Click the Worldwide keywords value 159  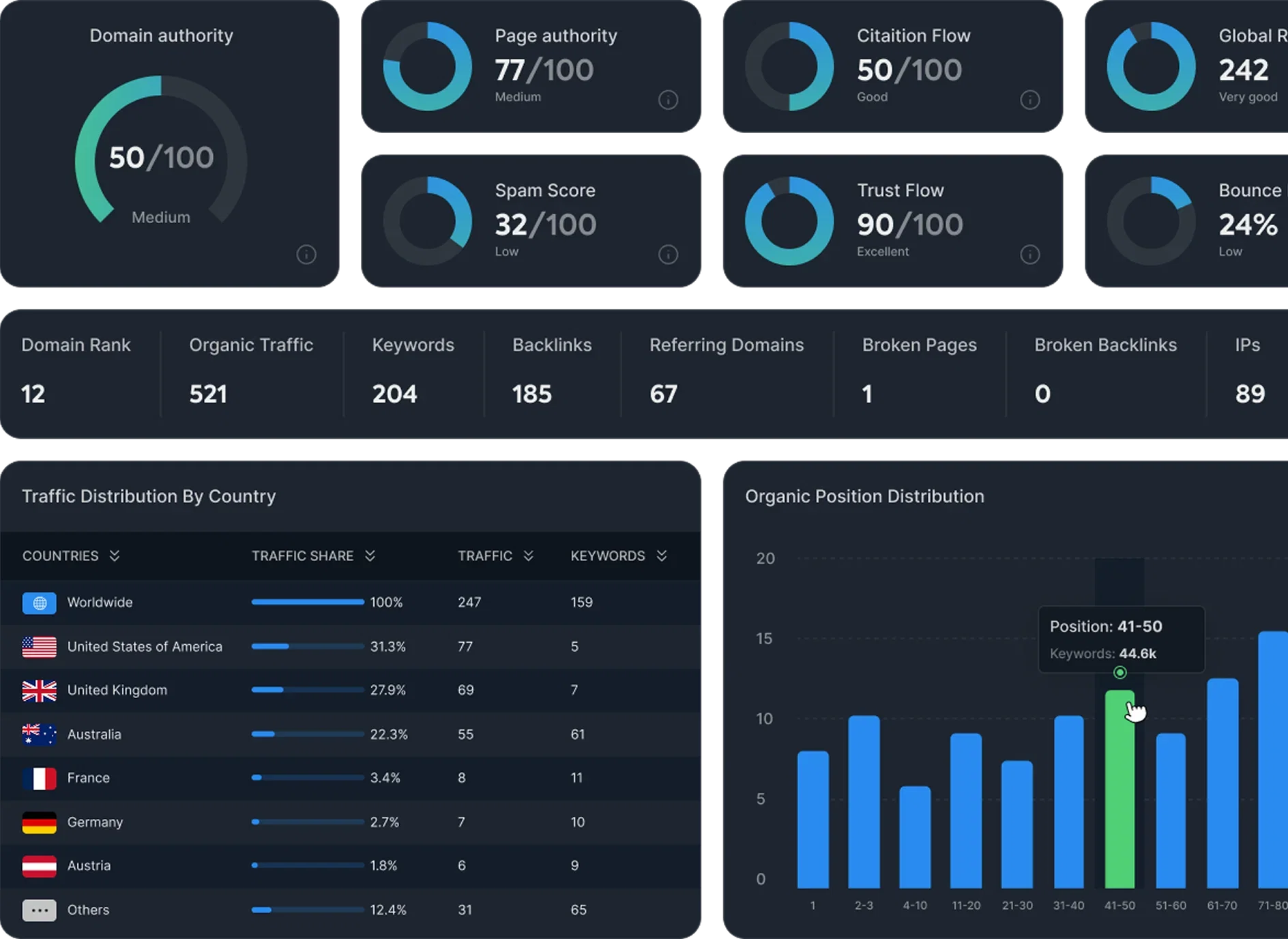[582, 603]
